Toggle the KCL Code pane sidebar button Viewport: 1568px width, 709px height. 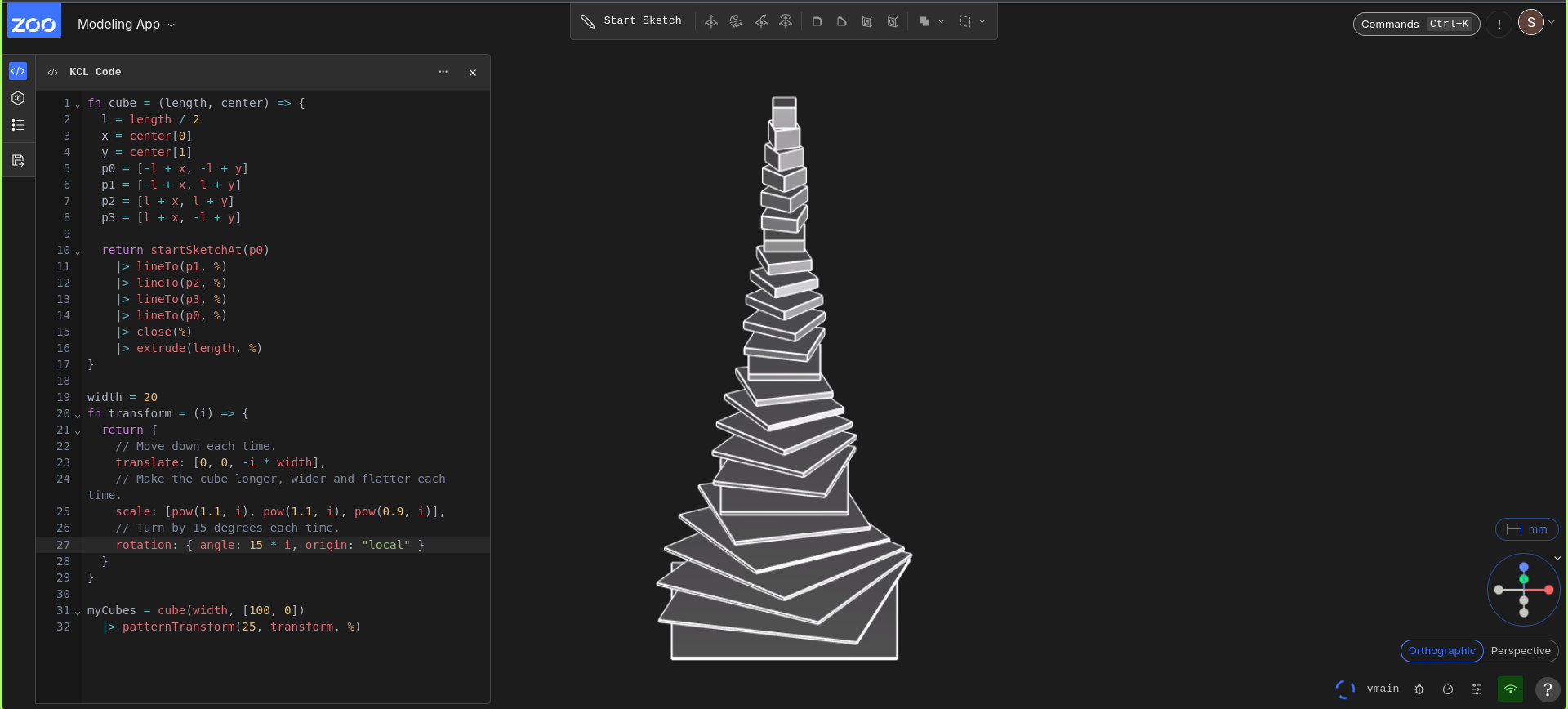click(x=18, y=72)
